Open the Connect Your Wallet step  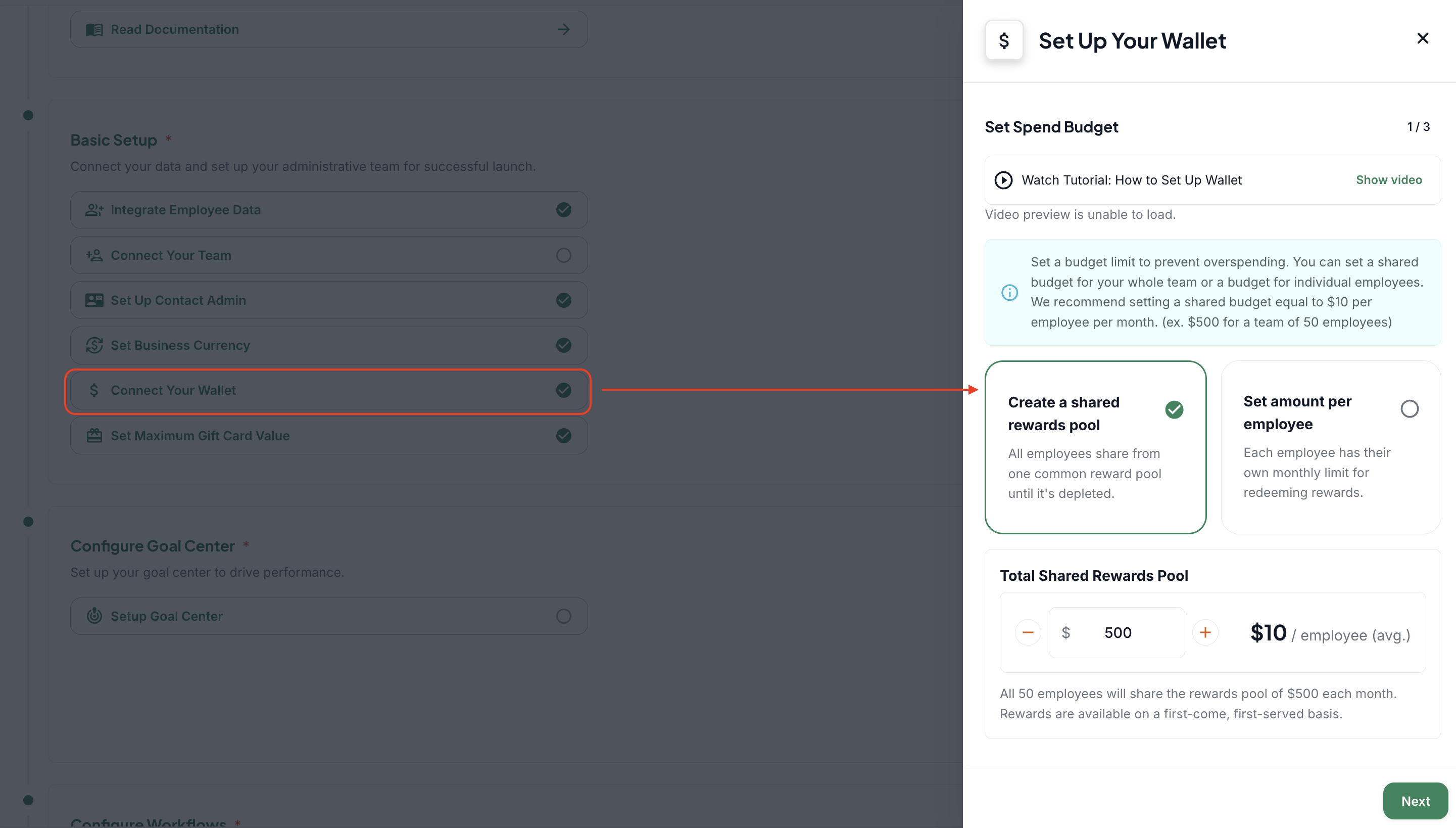pos(328,390)
